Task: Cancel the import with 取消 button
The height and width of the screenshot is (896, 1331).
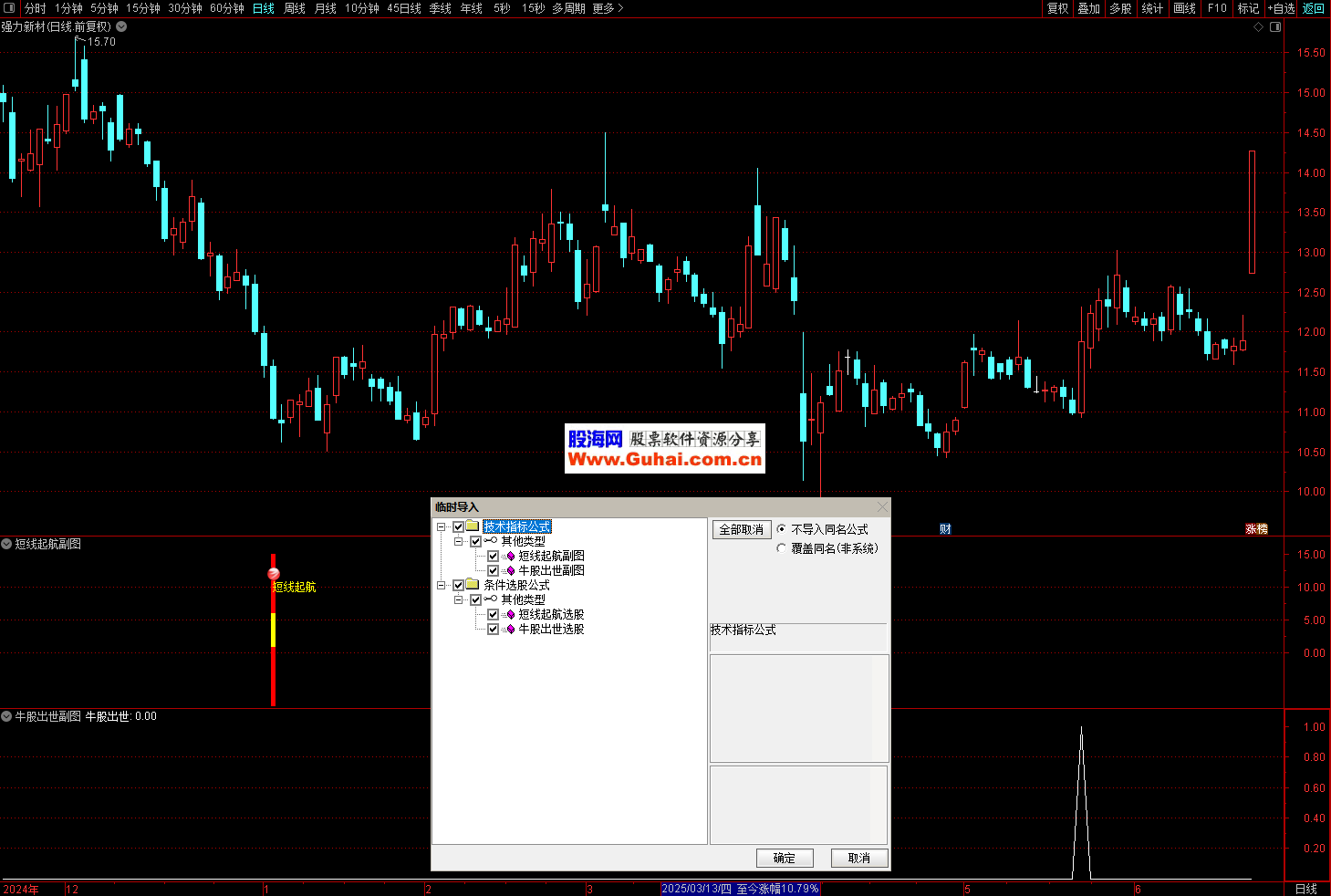Action: coord(859,858)
